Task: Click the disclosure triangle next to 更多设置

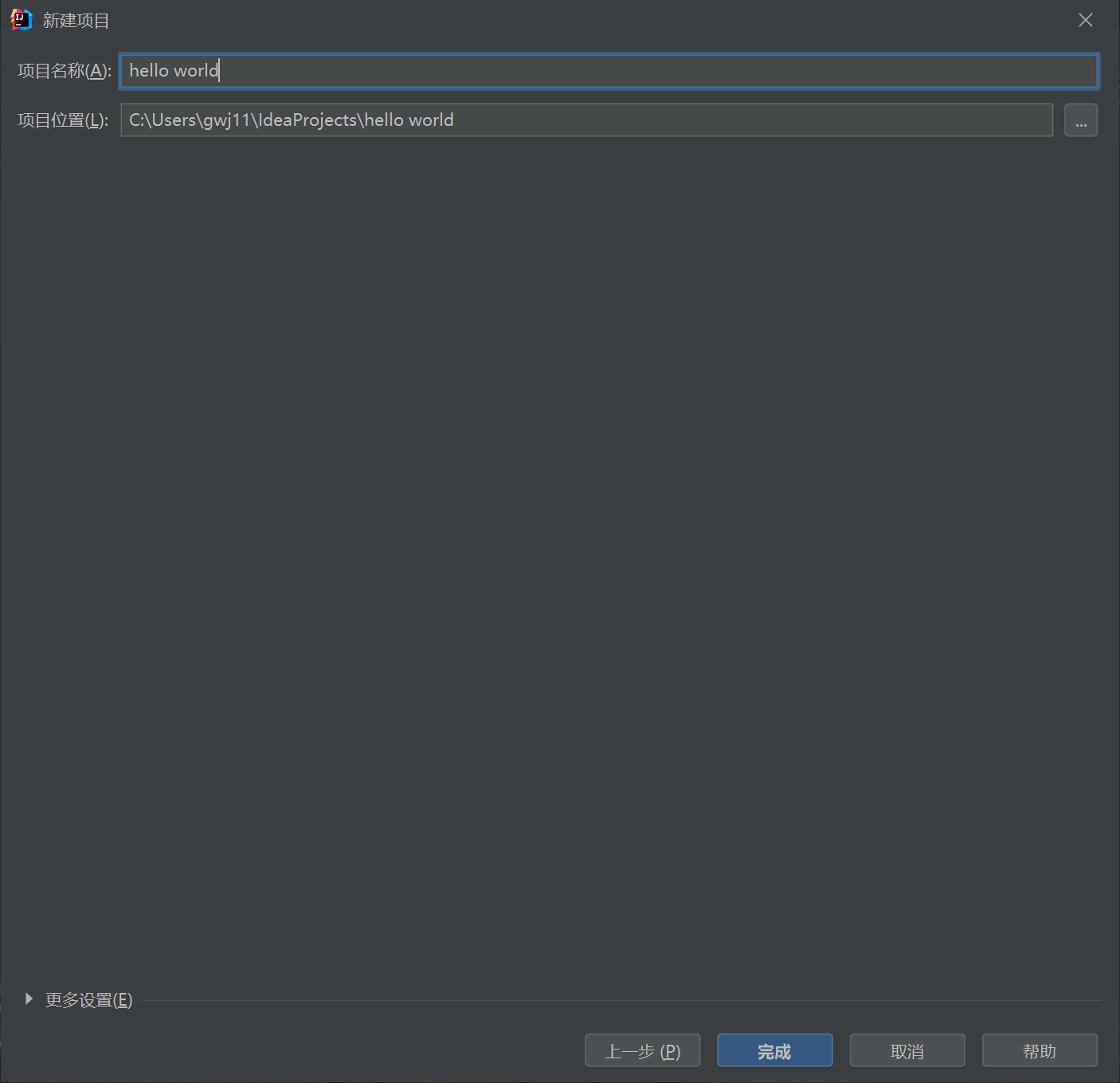Action: coord(29,999)
